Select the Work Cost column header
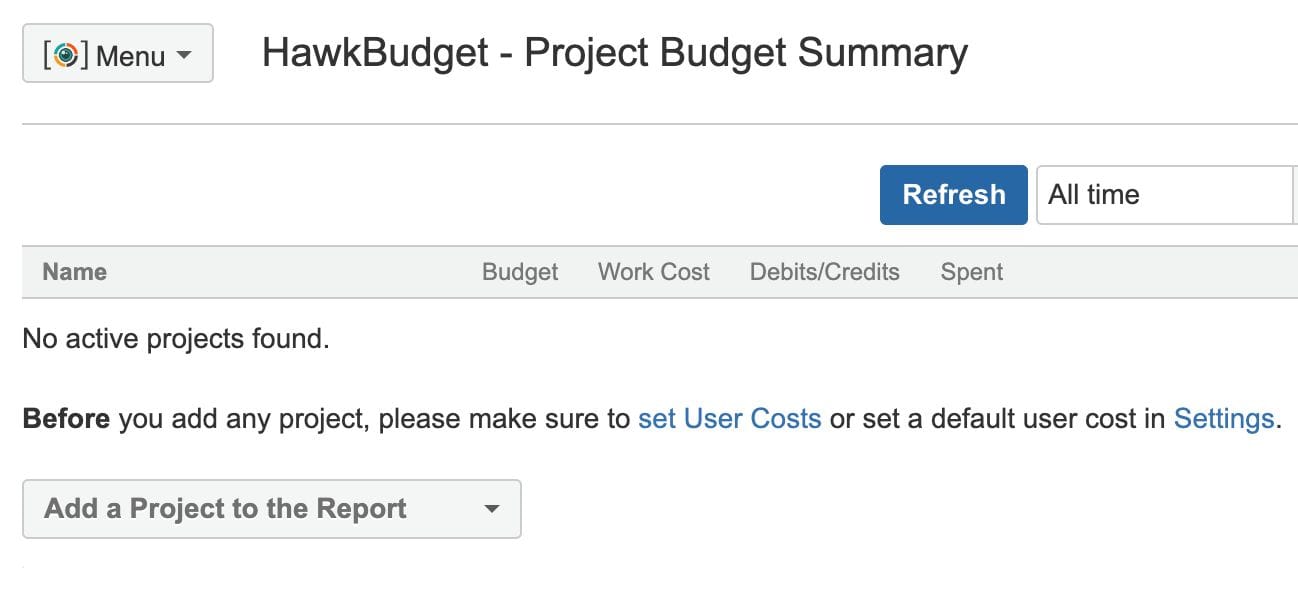Screen dimensions: 1298x600 tap(653, 272)
